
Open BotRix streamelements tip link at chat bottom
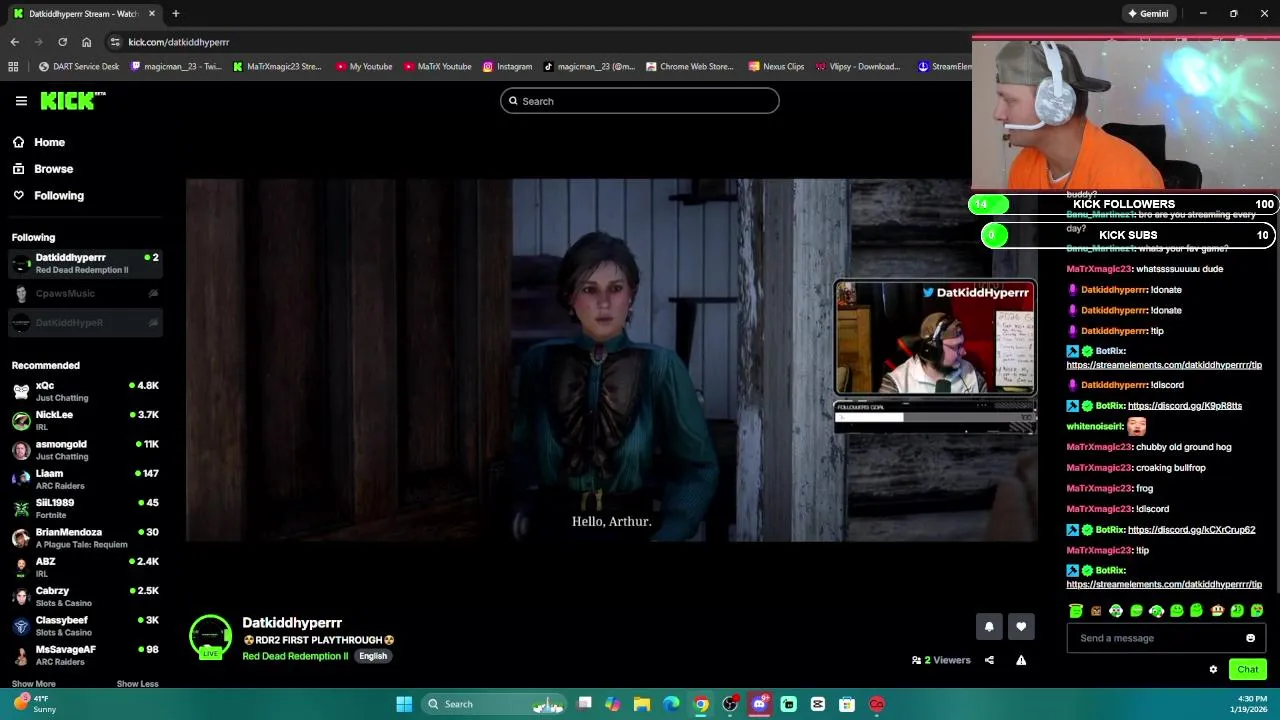tap(1164, 584)
